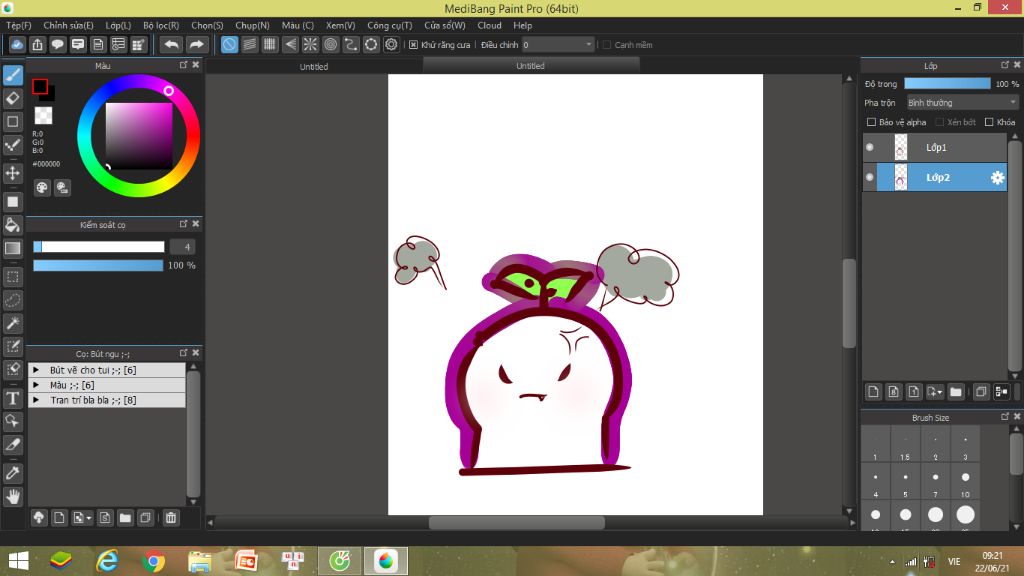The width and height of the screenshot is (1024, 576).
Task: Select the Bucket fill tool
Action: click(12, 225)
